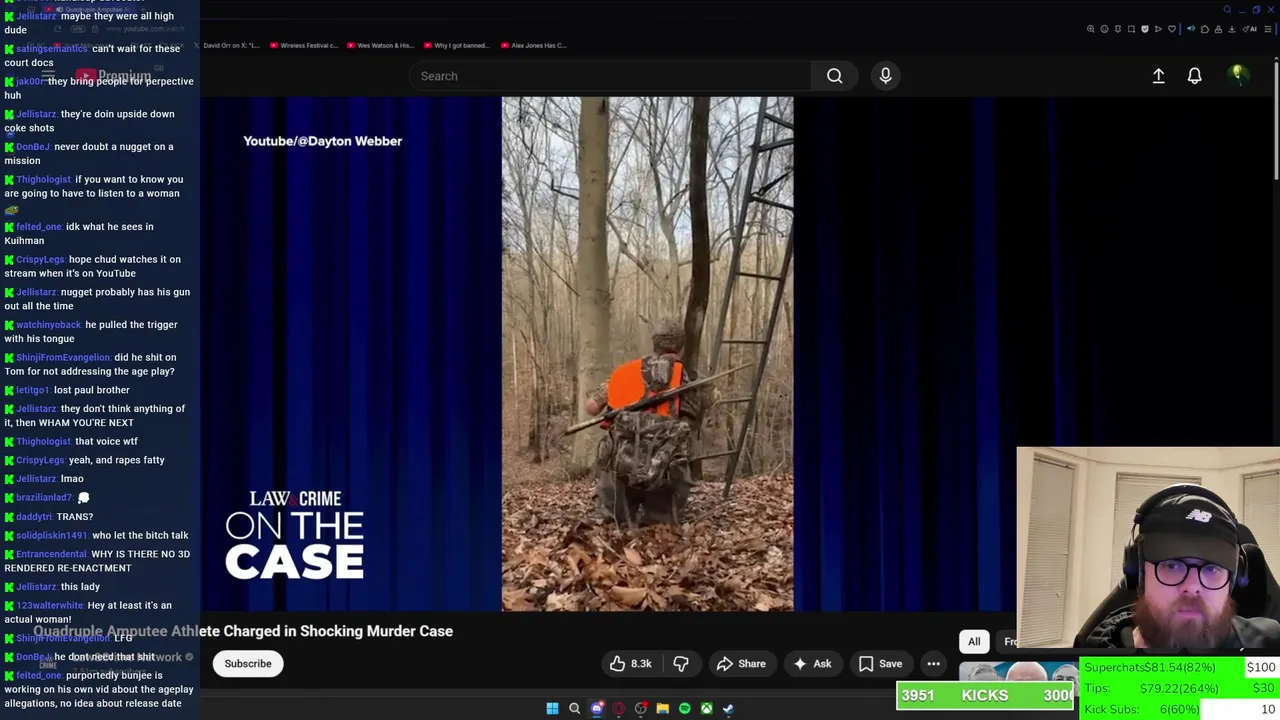
Task: Open File Explorer from the taskbar
Action: pyautogui.click(x=663, y=708)
